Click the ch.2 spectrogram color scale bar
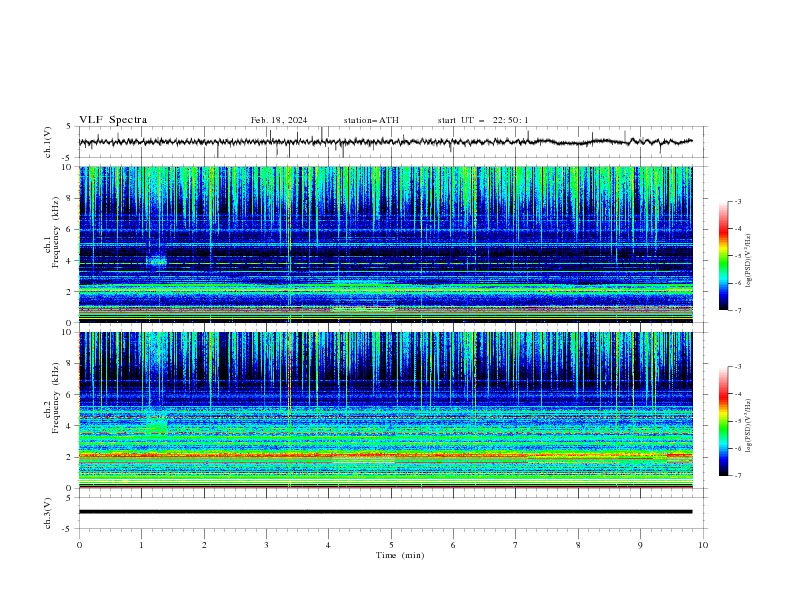The height and width of the screenshot is (612, 792). (x=724, y=421)
